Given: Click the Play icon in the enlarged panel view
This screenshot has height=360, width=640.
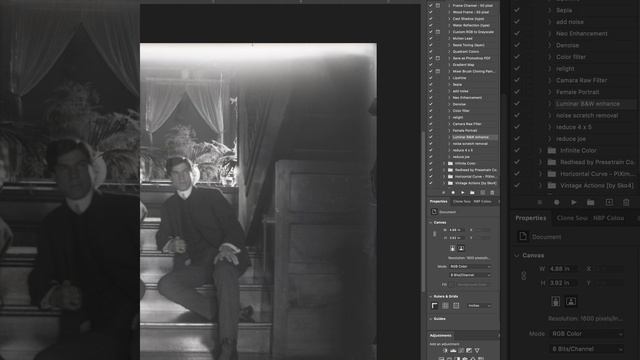Looking at the screenshot, I should 573,202.
